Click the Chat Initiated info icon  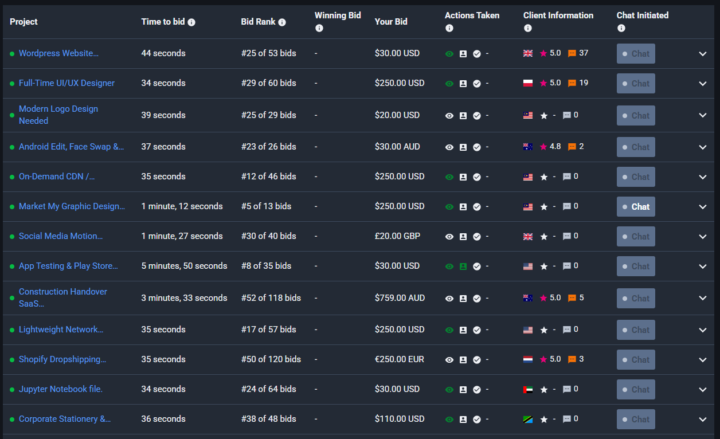pos(621,28)
